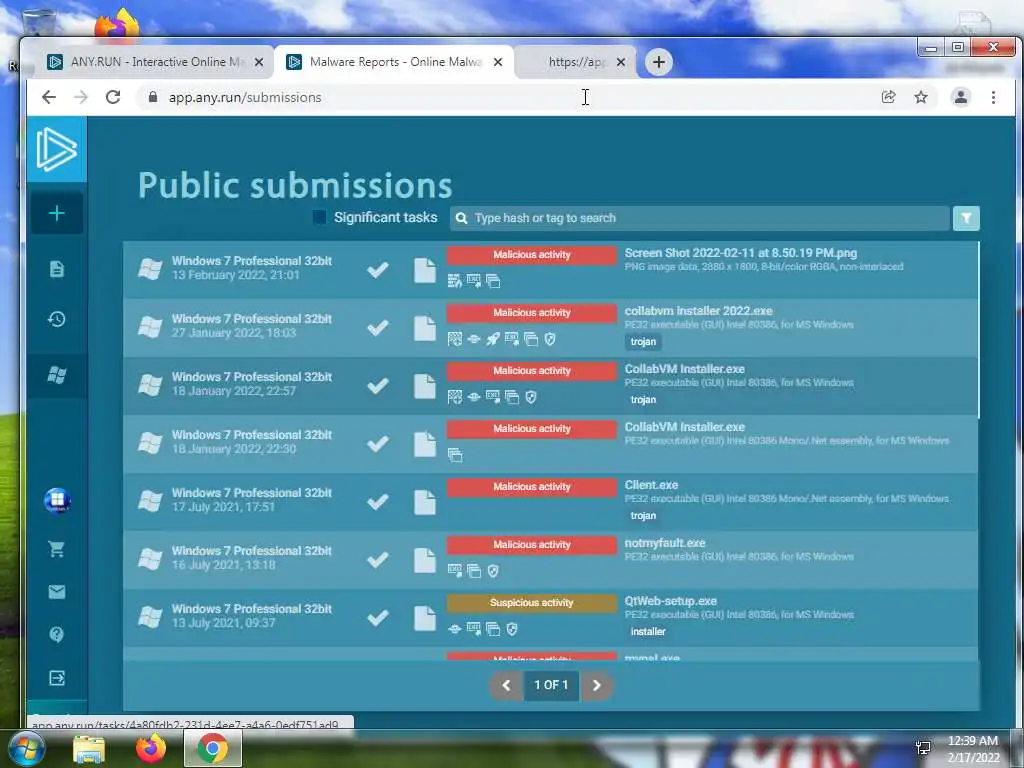
Task: Open Windows Explorer from the taskbar
Action: [x=89, y=749]
